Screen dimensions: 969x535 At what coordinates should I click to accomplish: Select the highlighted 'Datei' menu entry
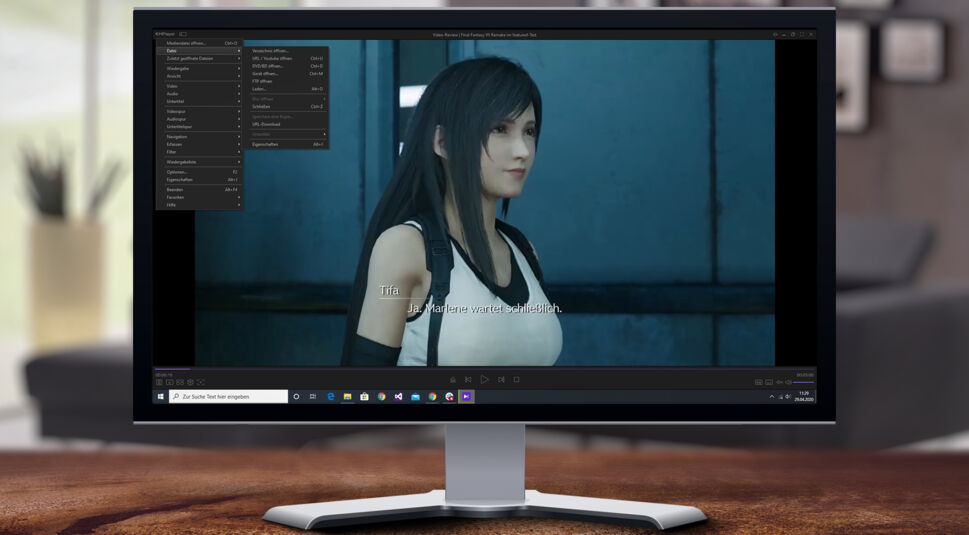(200, 51)
